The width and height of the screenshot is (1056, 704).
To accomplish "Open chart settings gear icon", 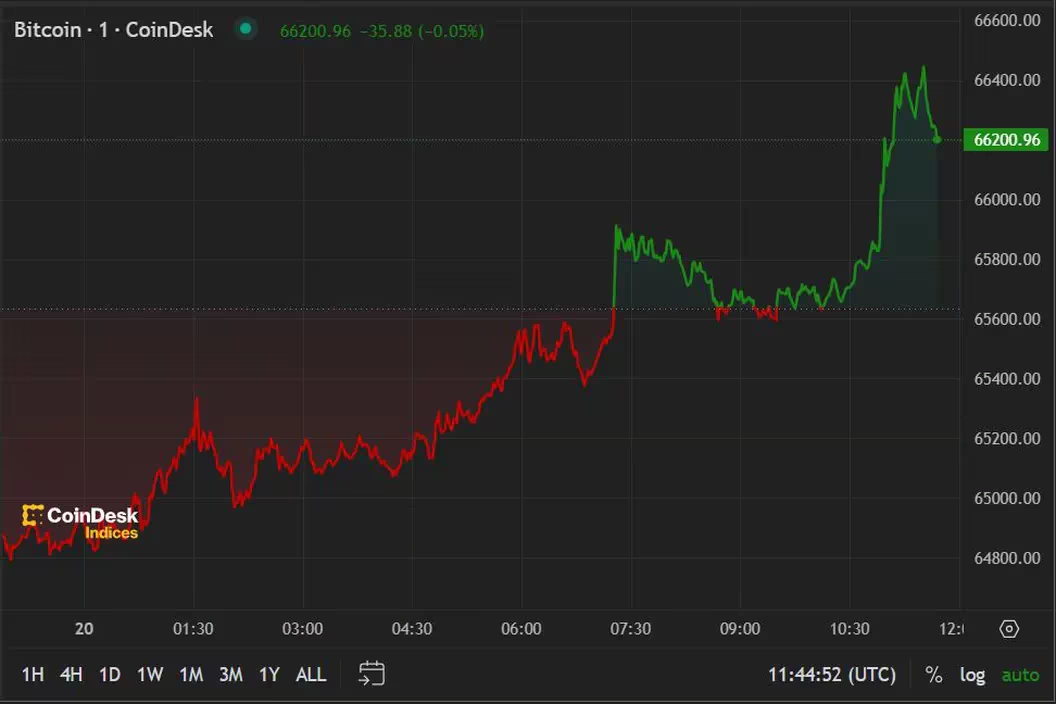I will pos(1009,629).
